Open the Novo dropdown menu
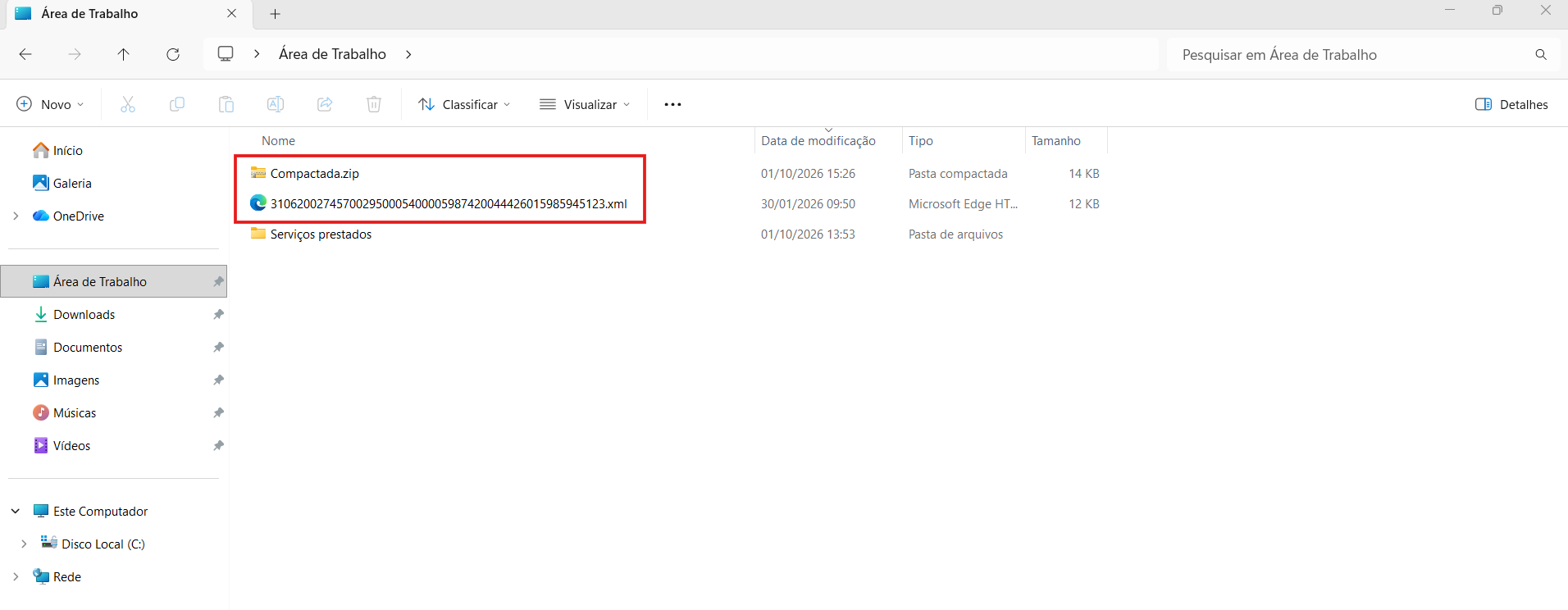Viewport: 1568px width, 610px height. click(51, 104)
